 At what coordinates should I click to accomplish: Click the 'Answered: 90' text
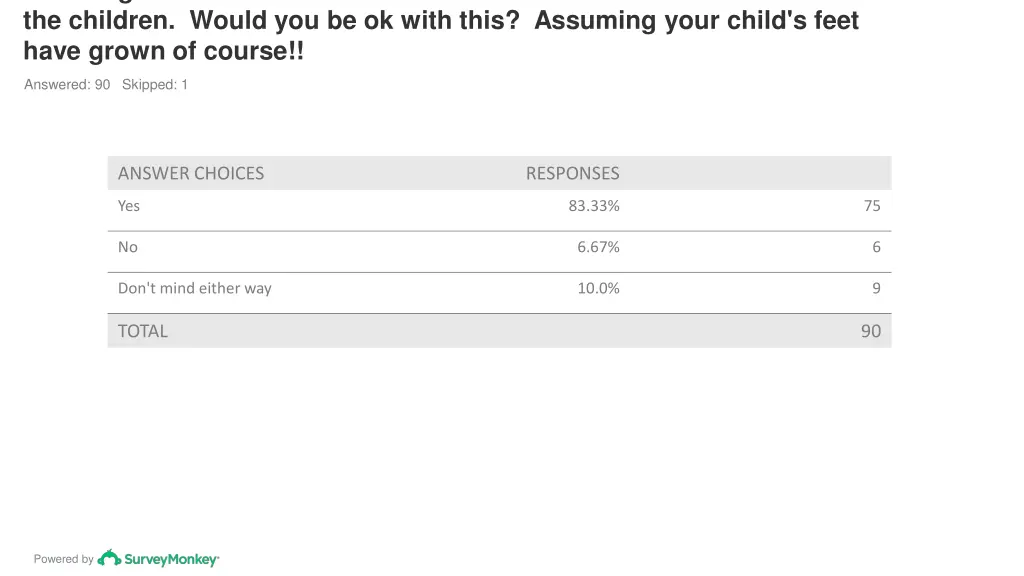67,84
